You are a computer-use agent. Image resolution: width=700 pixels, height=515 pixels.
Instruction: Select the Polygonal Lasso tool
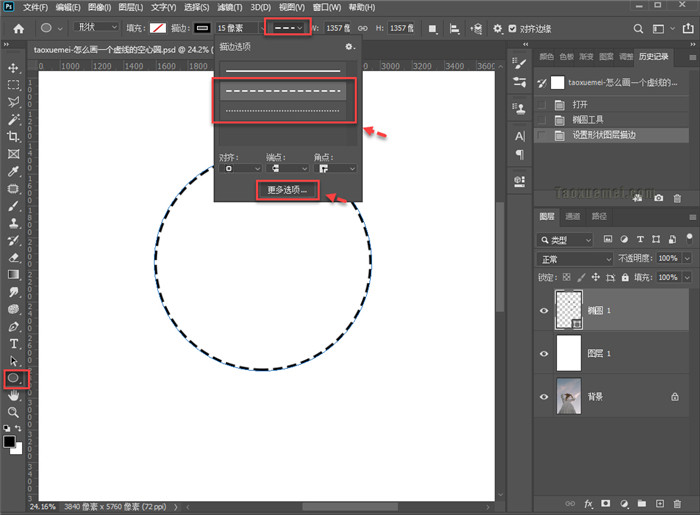[x=13, y=102]
